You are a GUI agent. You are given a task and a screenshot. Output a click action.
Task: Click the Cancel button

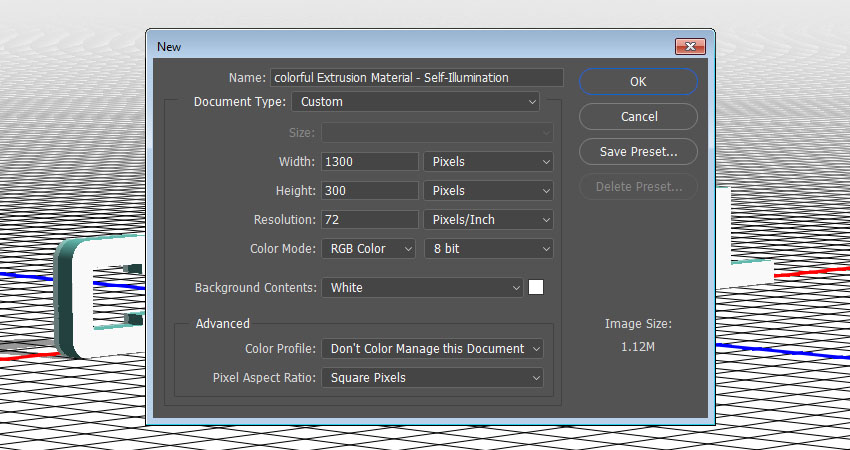click(638, 116)
